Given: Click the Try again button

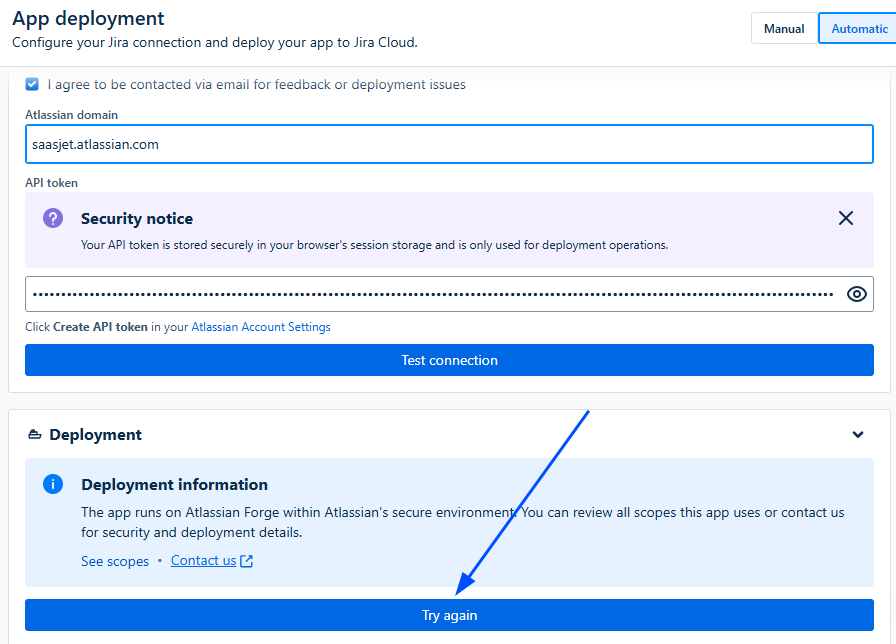Looking at the screenshot, I should pyautogui.click(x=449, y=616).
